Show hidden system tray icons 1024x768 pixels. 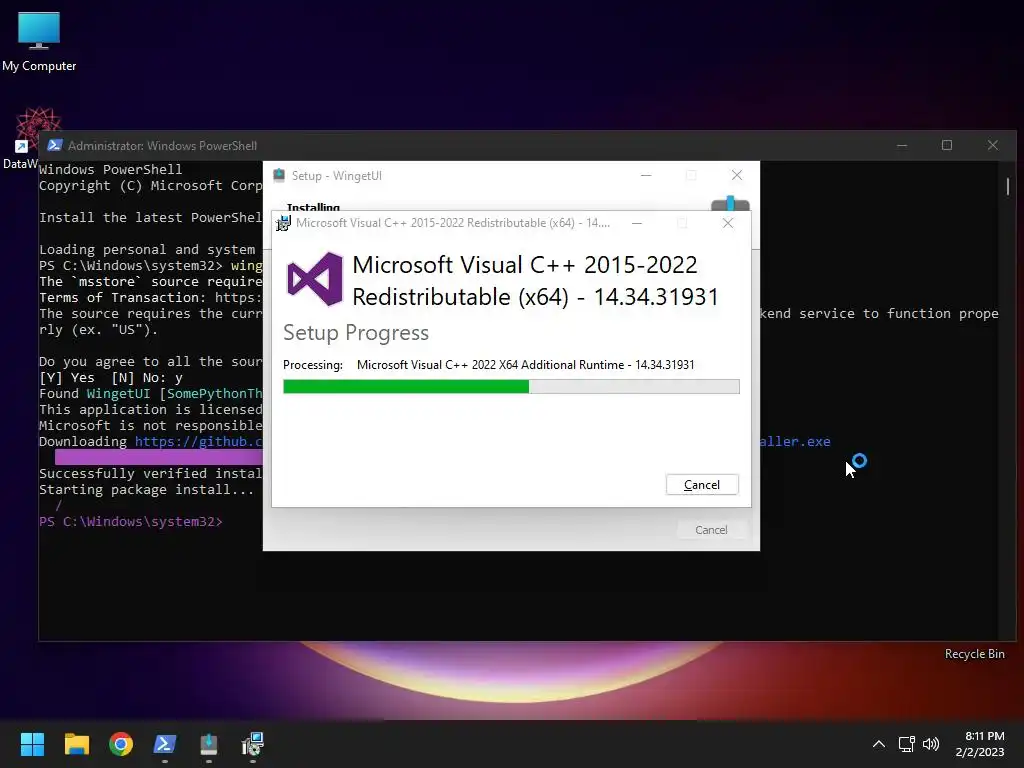coord(879,744)
